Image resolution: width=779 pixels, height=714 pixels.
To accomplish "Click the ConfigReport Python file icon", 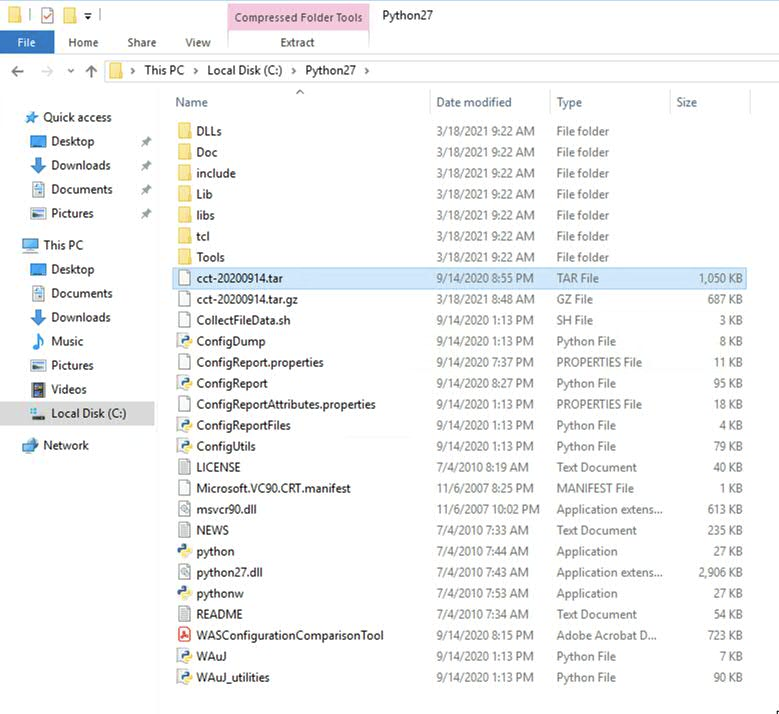I will click(x=184, y=383).
